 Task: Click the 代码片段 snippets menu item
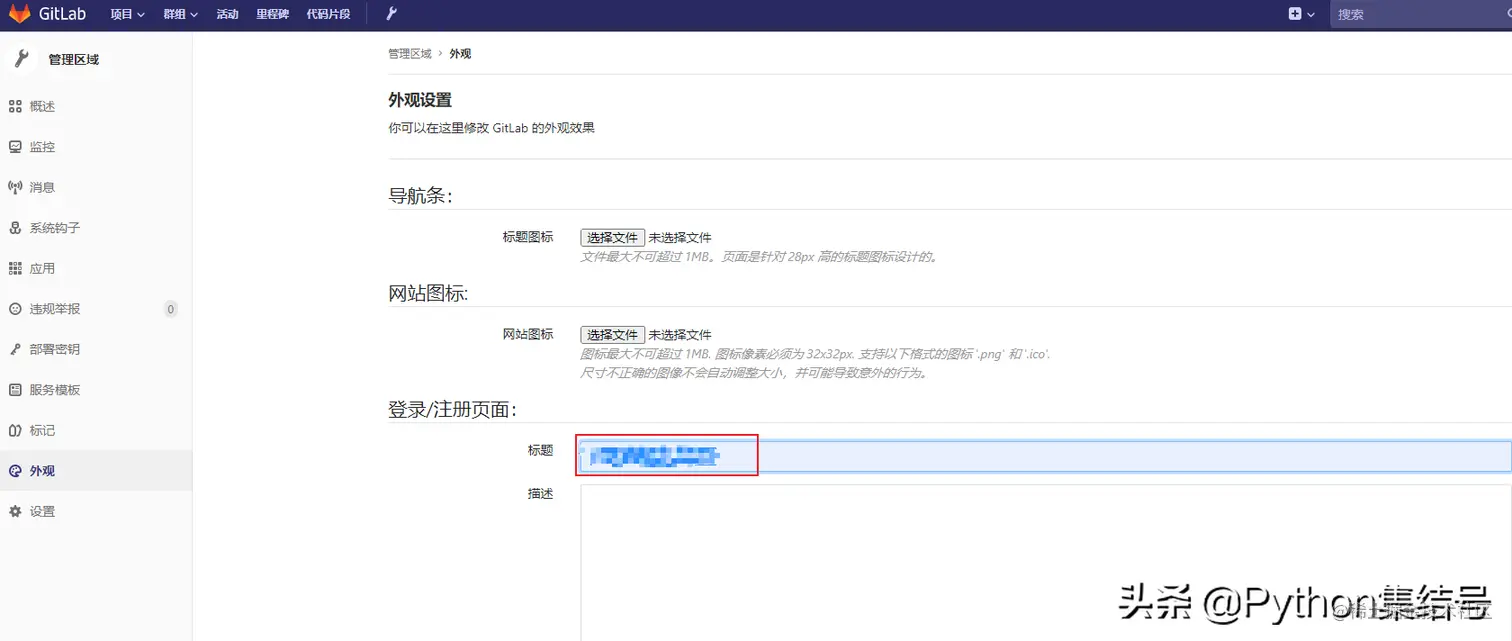(328, 14)
